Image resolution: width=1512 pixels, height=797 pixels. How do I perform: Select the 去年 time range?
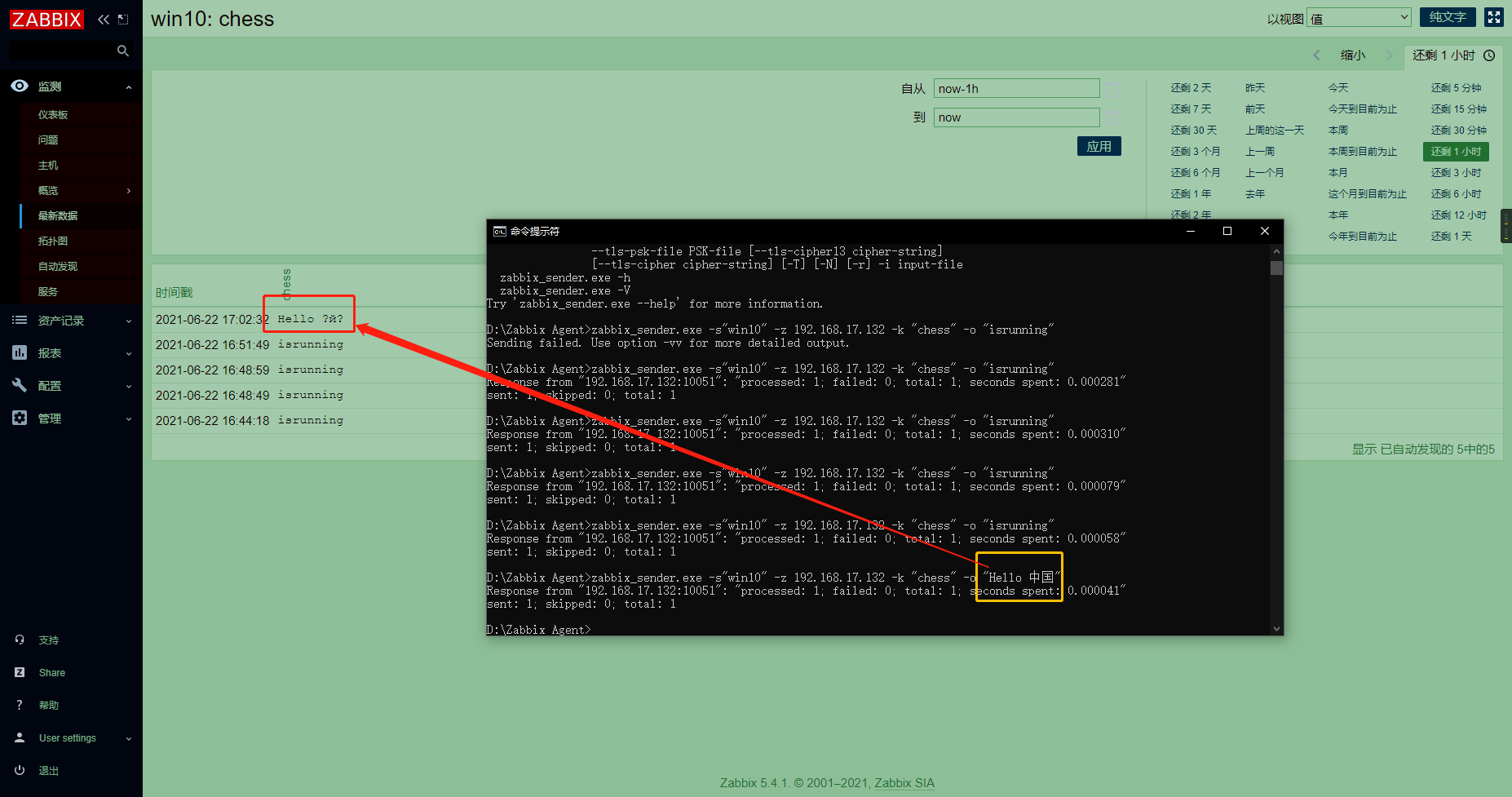(1255, 194)
